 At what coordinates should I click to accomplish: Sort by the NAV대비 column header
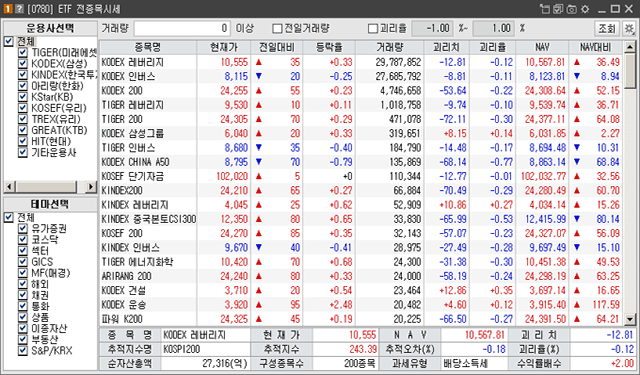596,47
